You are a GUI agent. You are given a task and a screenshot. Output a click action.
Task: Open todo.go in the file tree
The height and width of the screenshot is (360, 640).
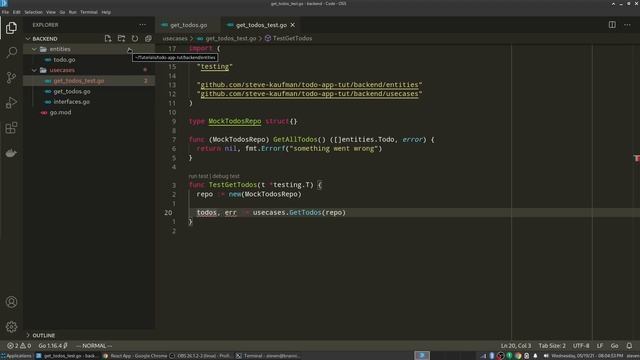[64, 60]
